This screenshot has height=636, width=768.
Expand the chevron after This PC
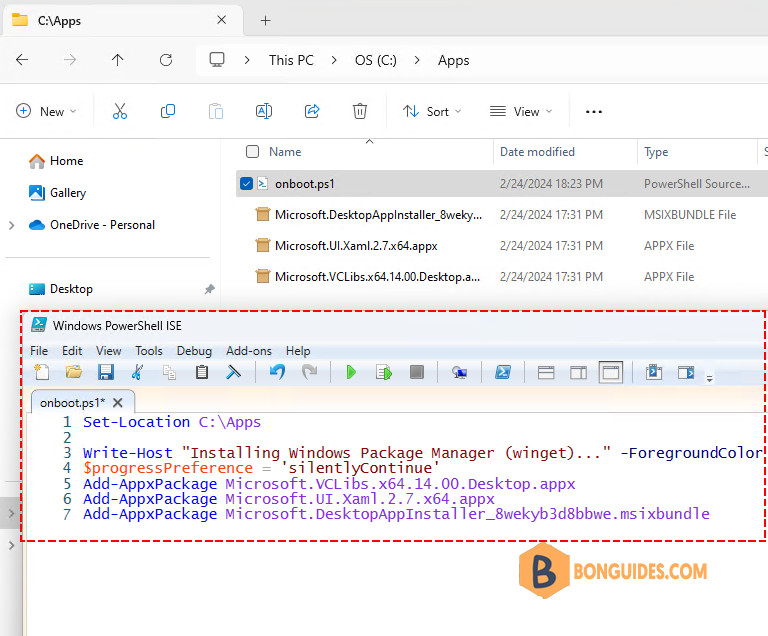334,60
